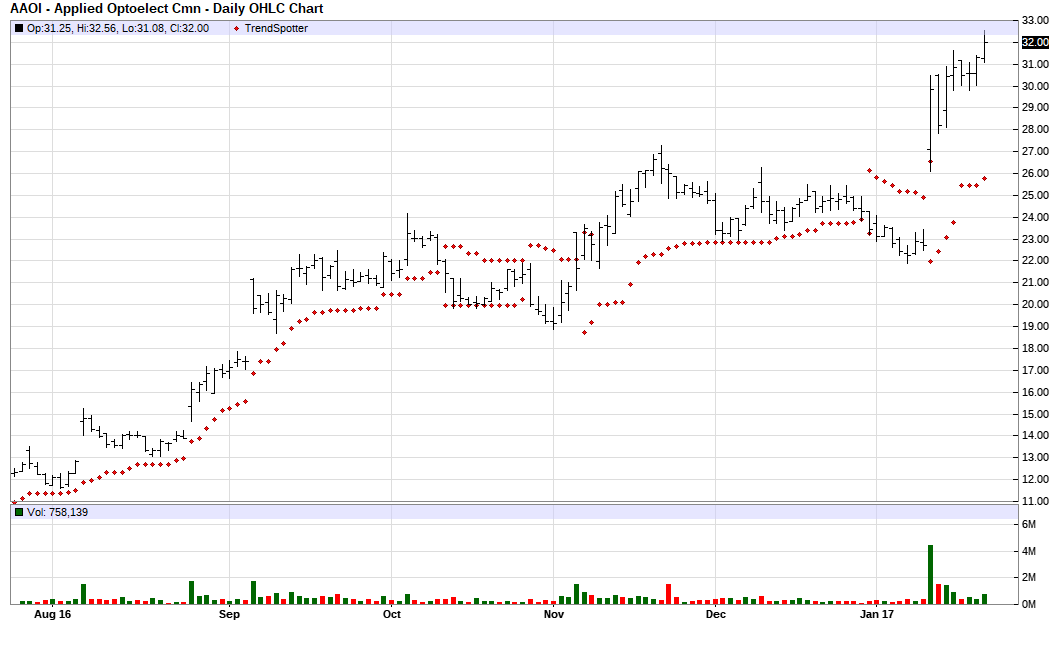
Task: Click the 'Jan 17' date axis label
Action: coord(877,615)
